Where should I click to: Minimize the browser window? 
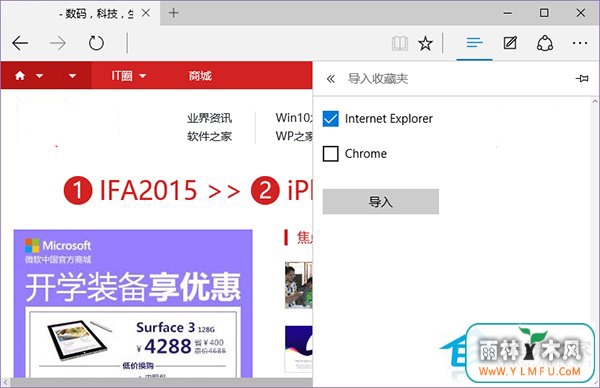pos(507,13)
